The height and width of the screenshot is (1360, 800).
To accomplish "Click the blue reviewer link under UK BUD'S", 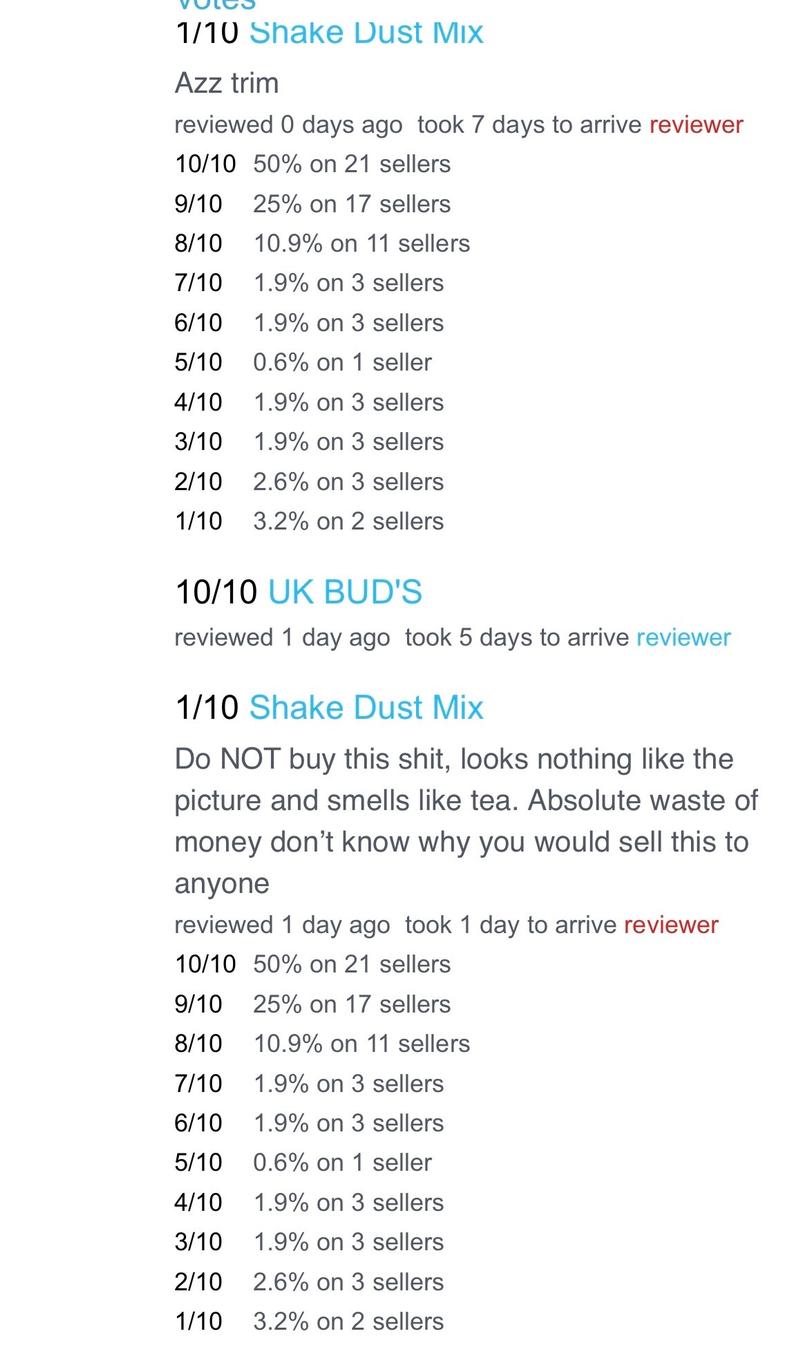I will tap(683, 638).
